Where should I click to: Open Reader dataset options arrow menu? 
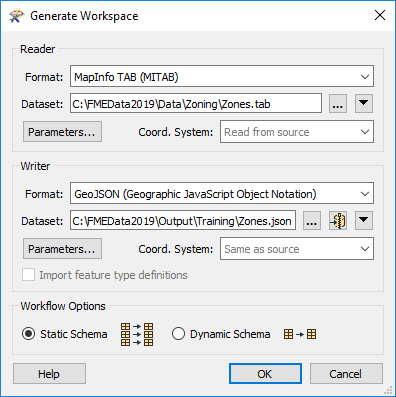click(364, 104)
